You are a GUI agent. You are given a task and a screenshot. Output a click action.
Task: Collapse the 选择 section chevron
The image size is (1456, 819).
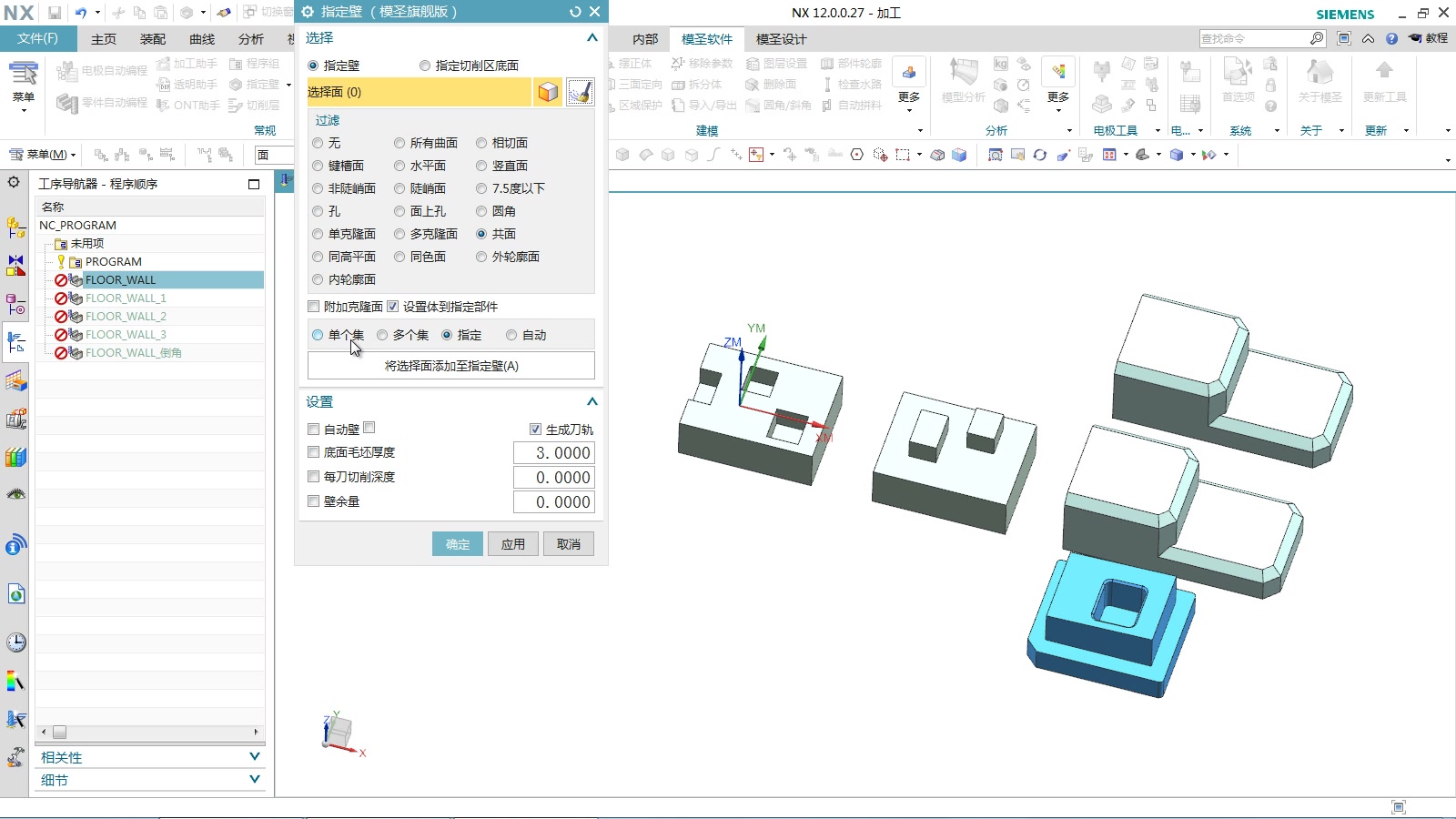592,37
